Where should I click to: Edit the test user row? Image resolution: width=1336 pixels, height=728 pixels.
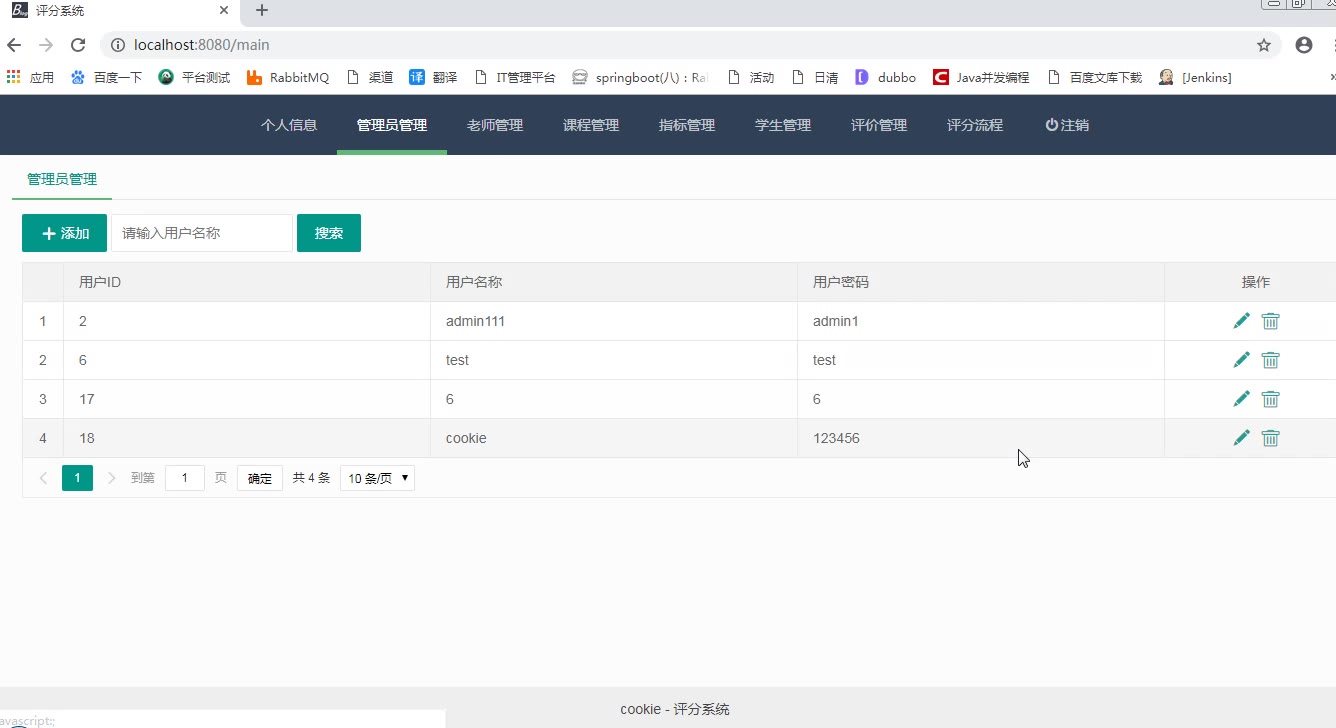coord(1241,360)
